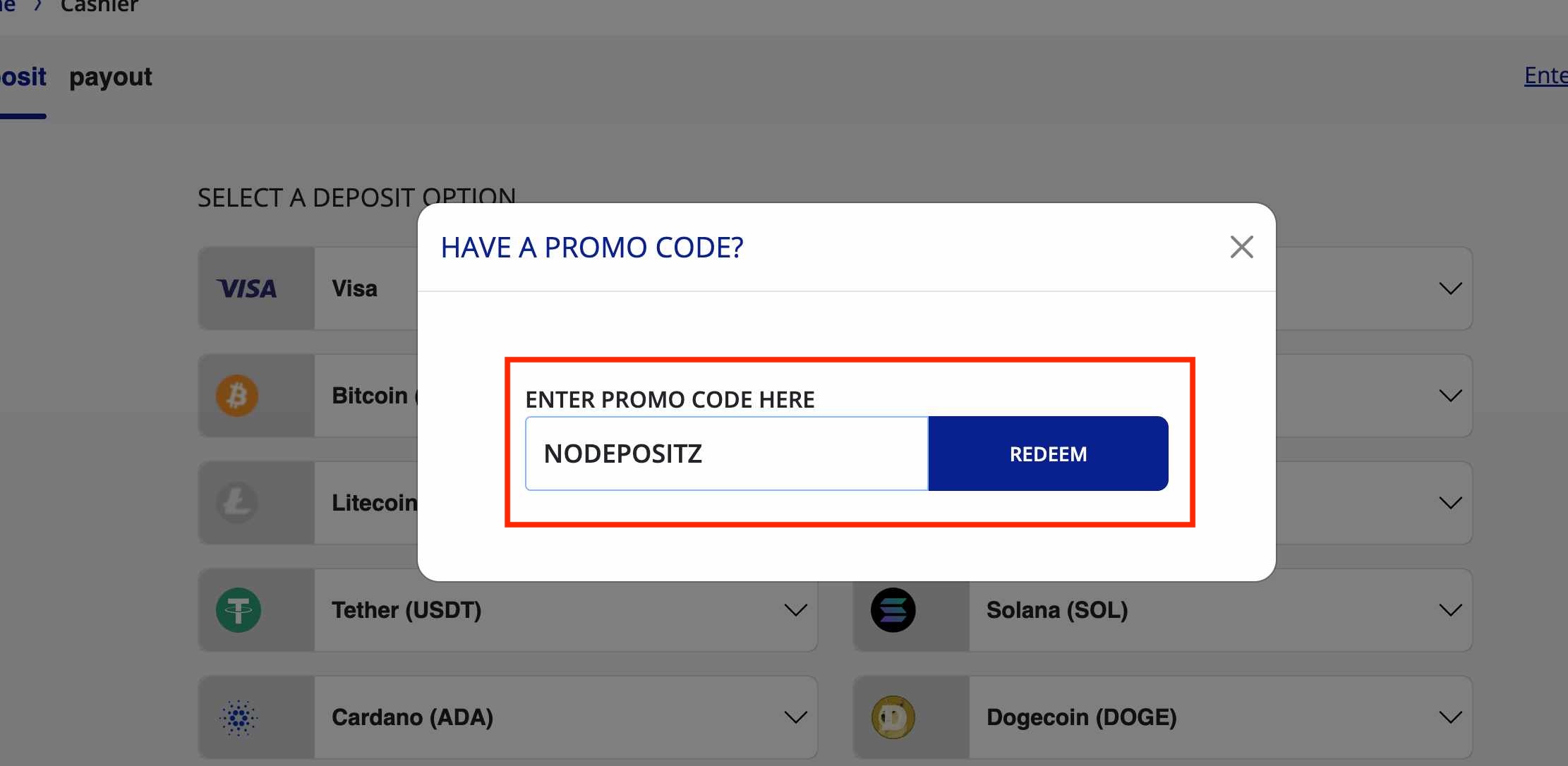Expand the Tether (USDT) deposit option
The height and width of the screenshot is (766, 1568).
pos(795,609)
